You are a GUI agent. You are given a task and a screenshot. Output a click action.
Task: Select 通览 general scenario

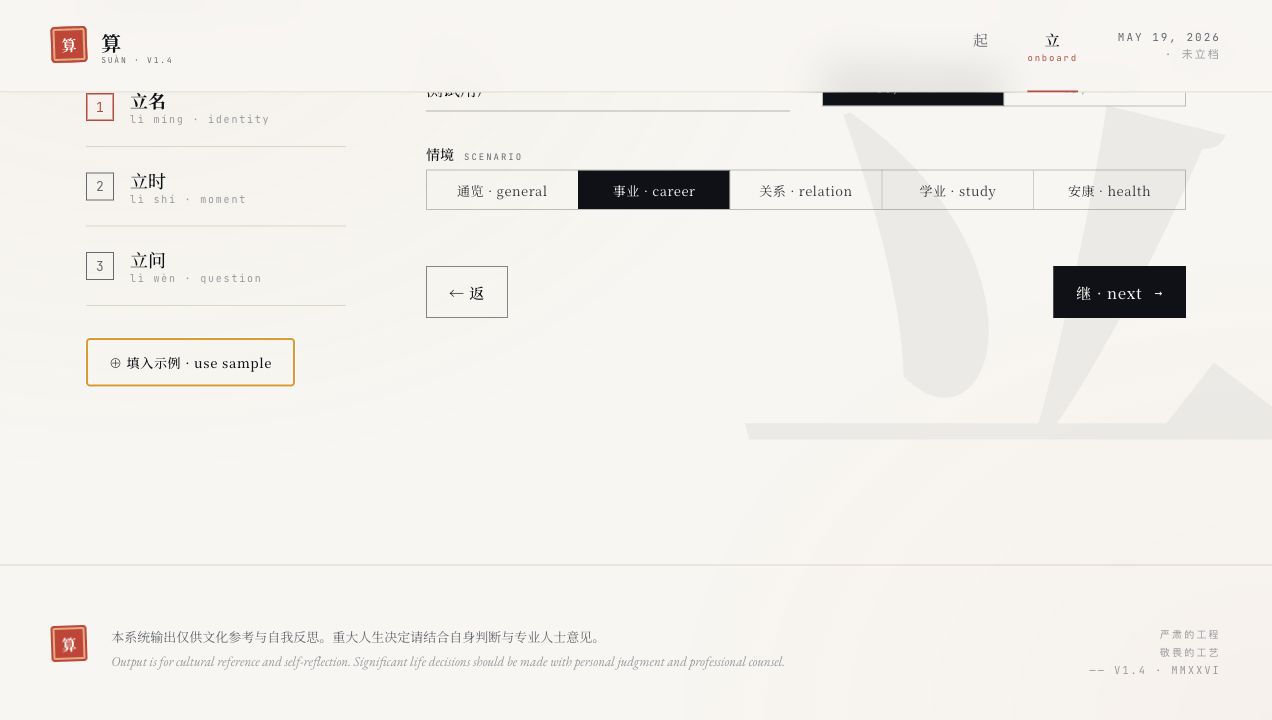(502, 190)
